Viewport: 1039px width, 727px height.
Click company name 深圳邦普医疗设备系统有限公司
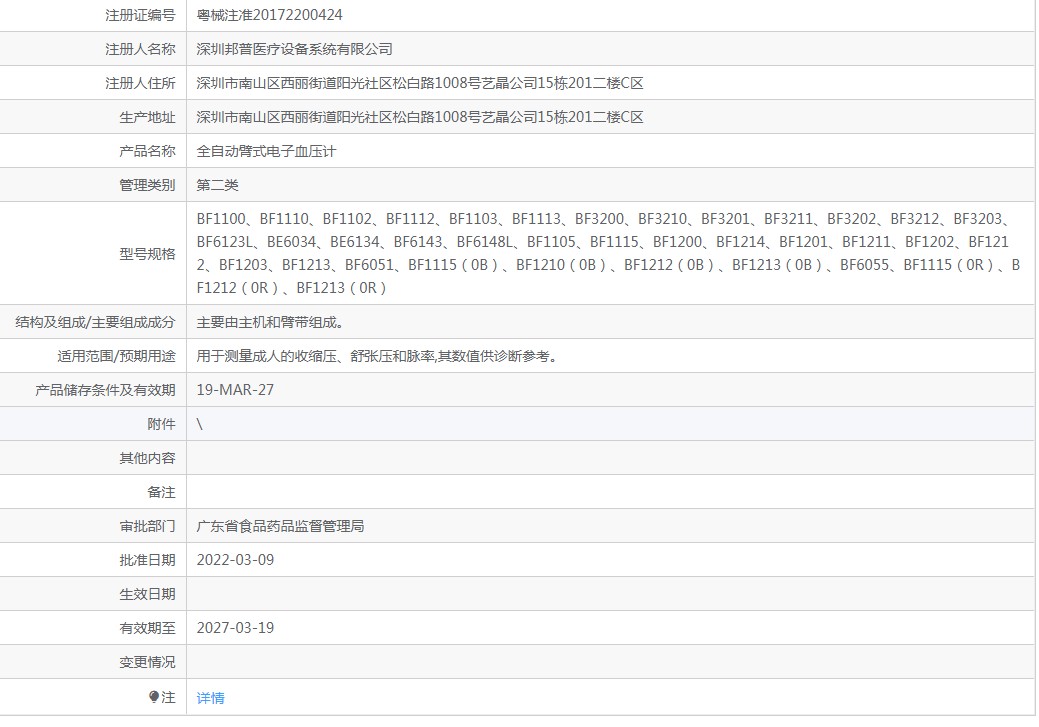tap(294, 49)
